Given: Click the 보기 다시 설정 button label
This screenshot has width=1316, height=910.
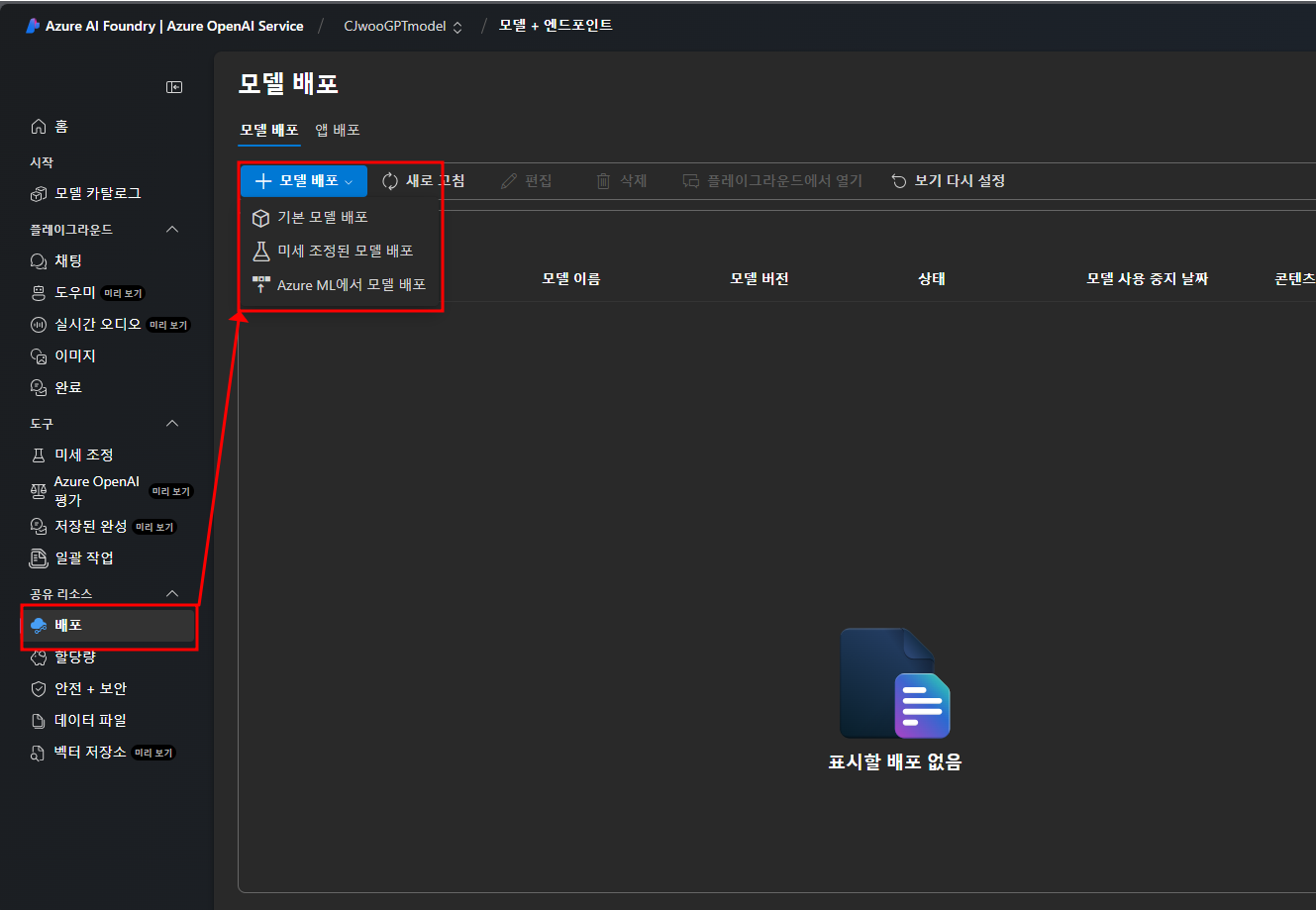Looking at the screenshot, I should click(x=960, y=180).
